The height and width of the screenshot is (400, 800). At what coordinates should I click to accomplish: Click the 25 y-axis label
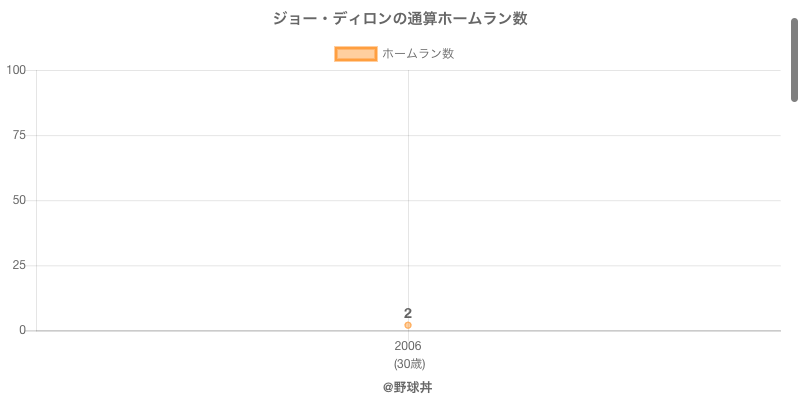pyautogui.click(x=19, y=265)
